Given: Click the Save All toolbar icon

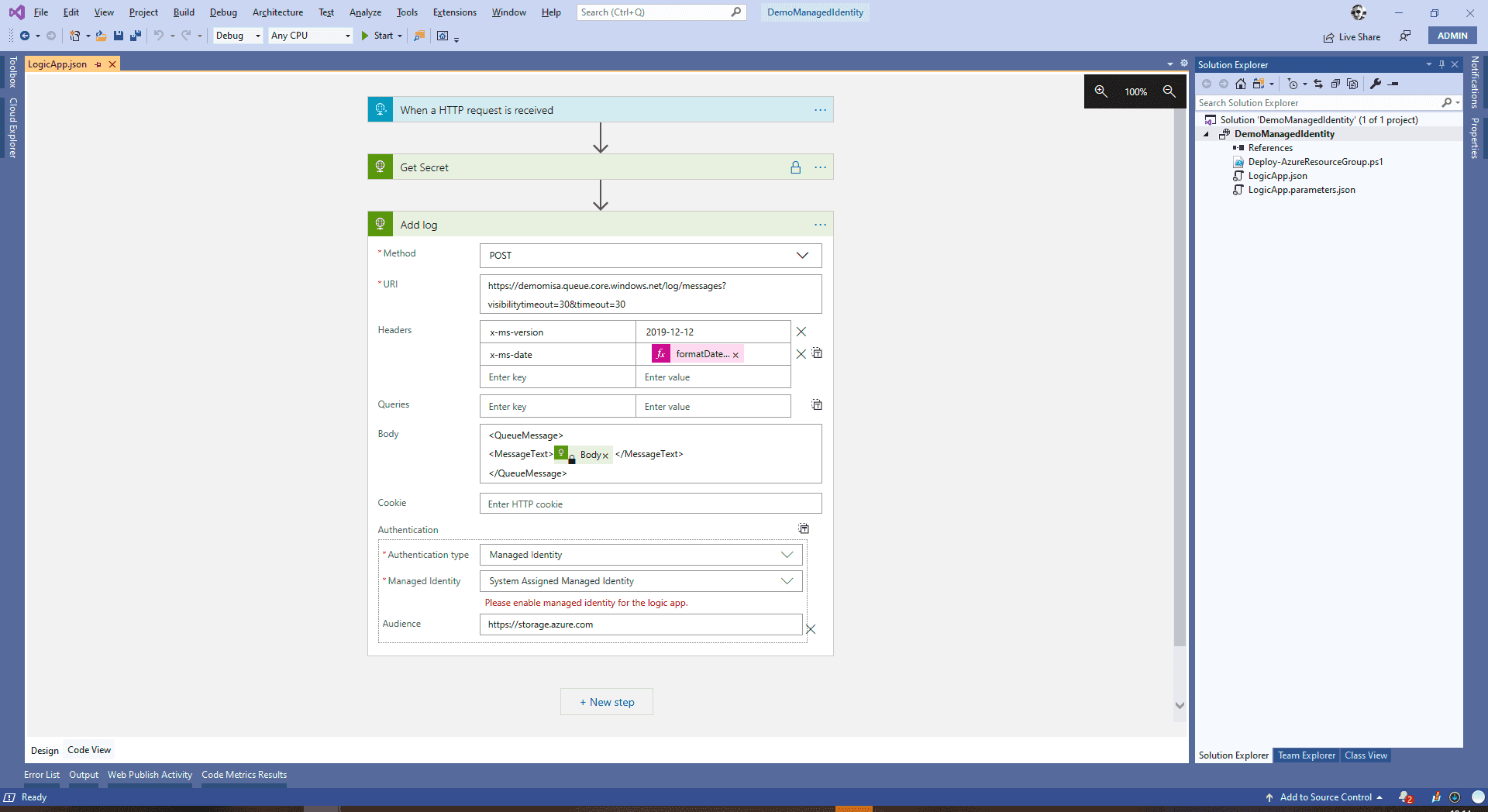Looking at the screenshot, I should click(136, 36).
